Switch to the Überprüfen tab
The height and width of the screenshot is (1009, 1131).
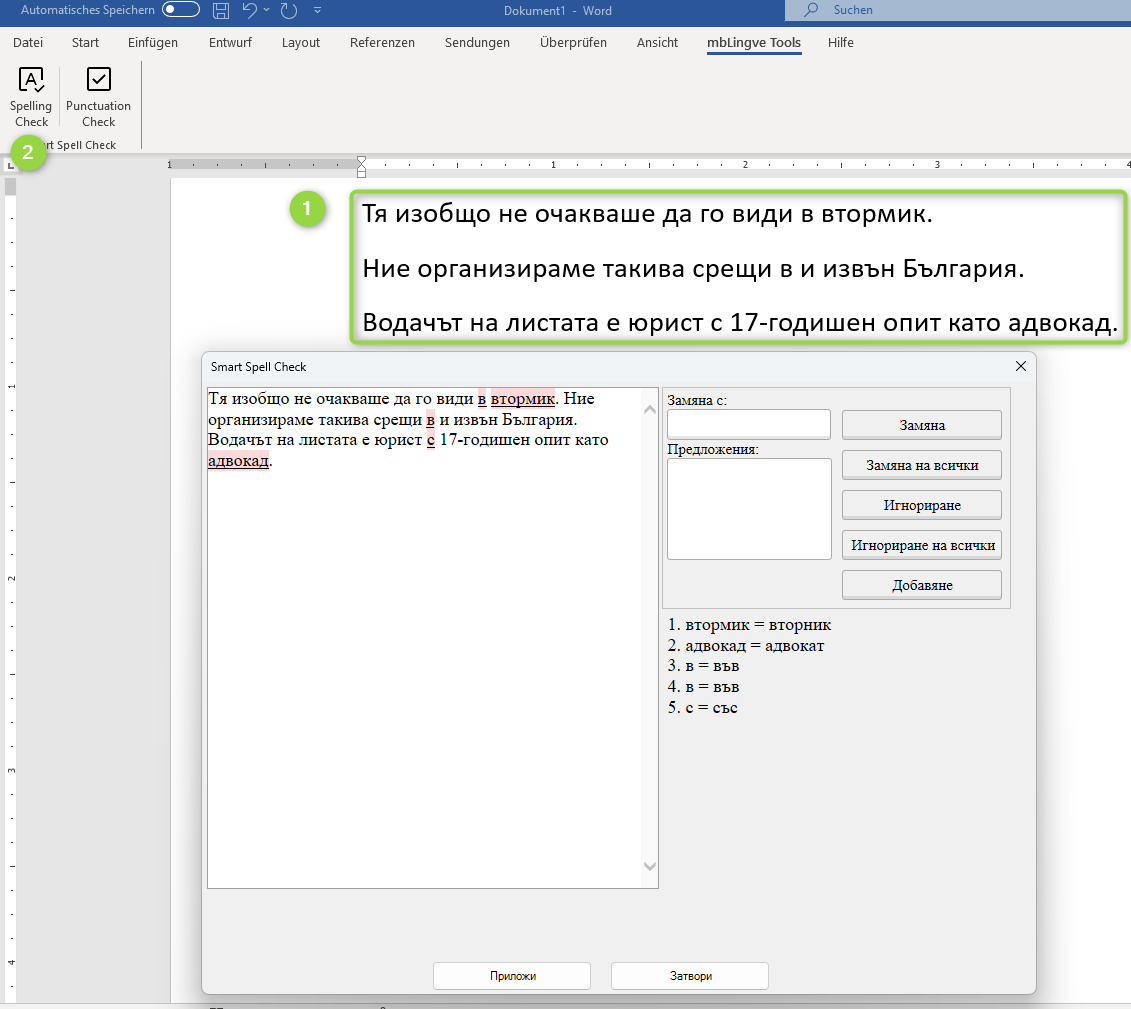(573, 43)
